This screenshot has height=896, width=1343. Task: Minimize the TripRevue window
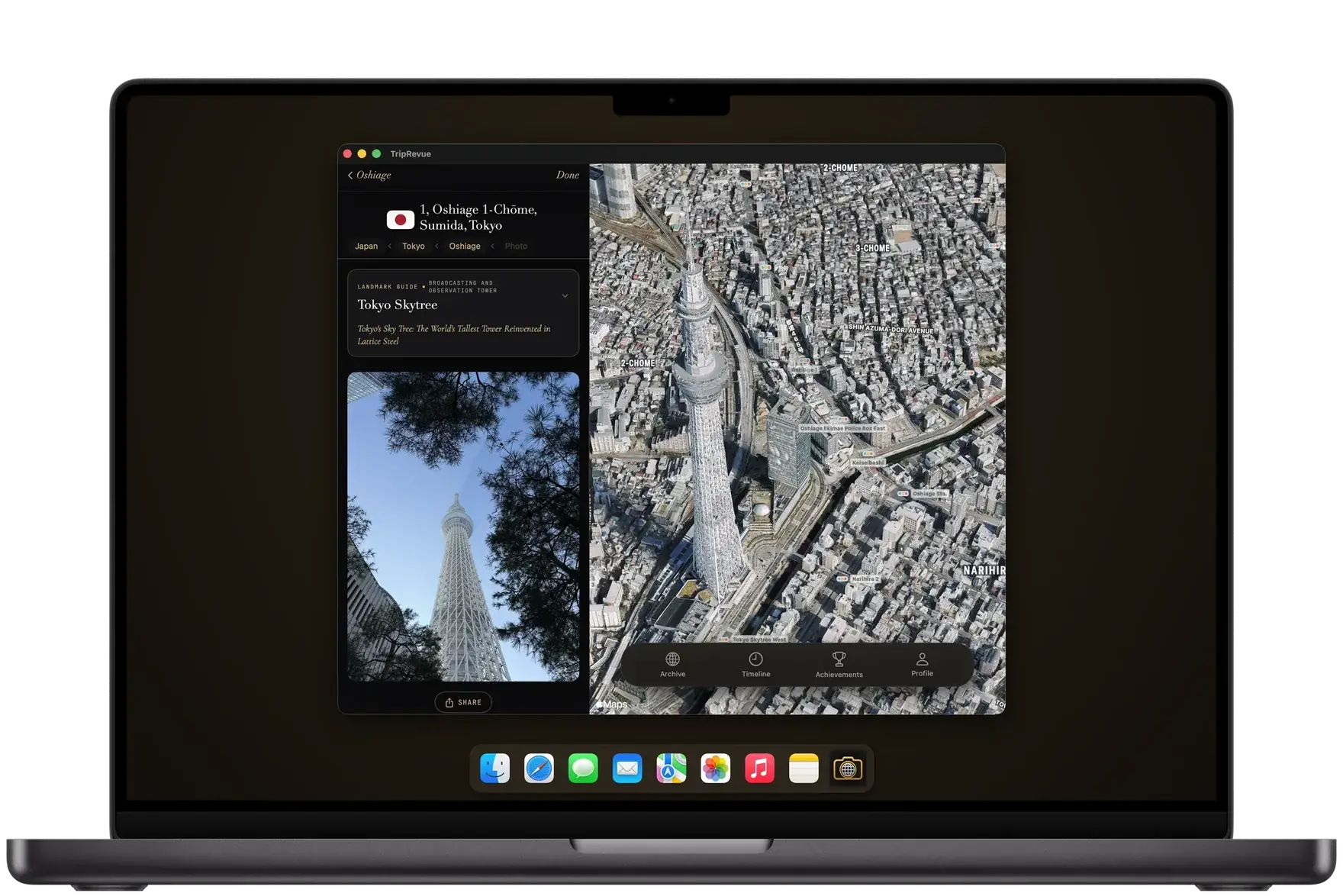click(362, 153)
